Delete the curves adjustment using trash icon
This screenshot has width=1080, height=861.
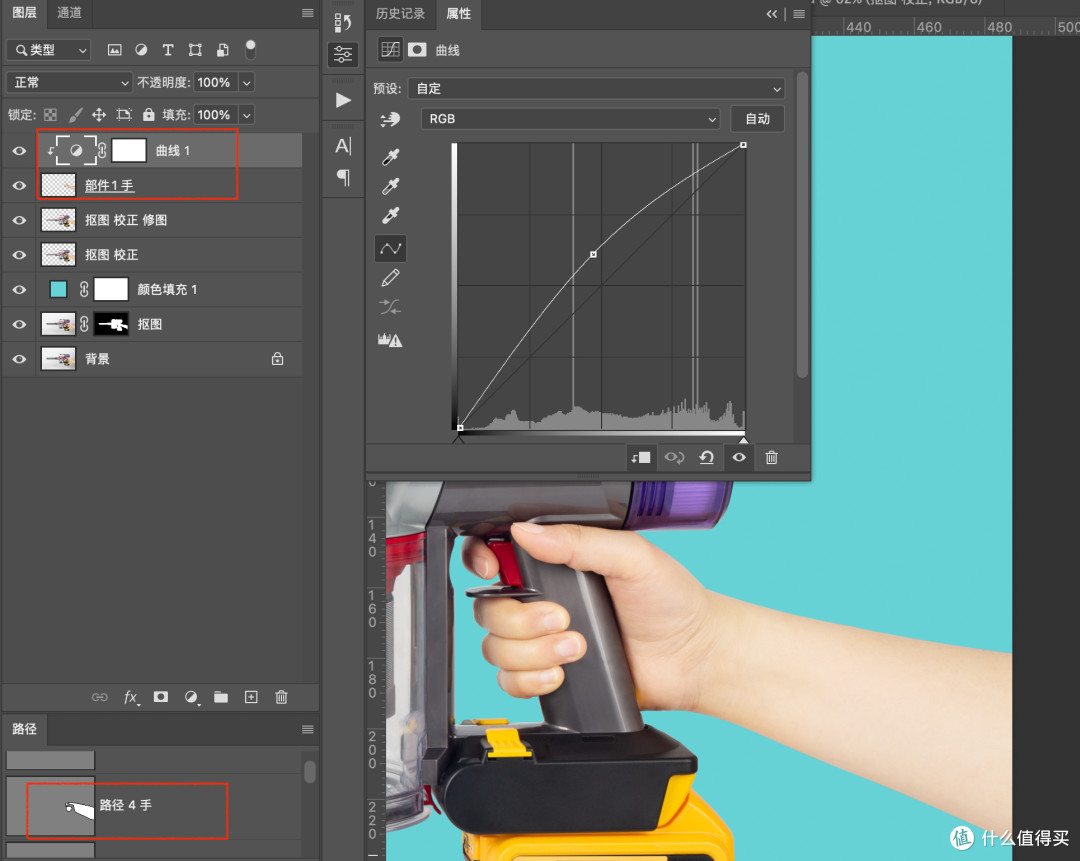[x=771, y=457]
